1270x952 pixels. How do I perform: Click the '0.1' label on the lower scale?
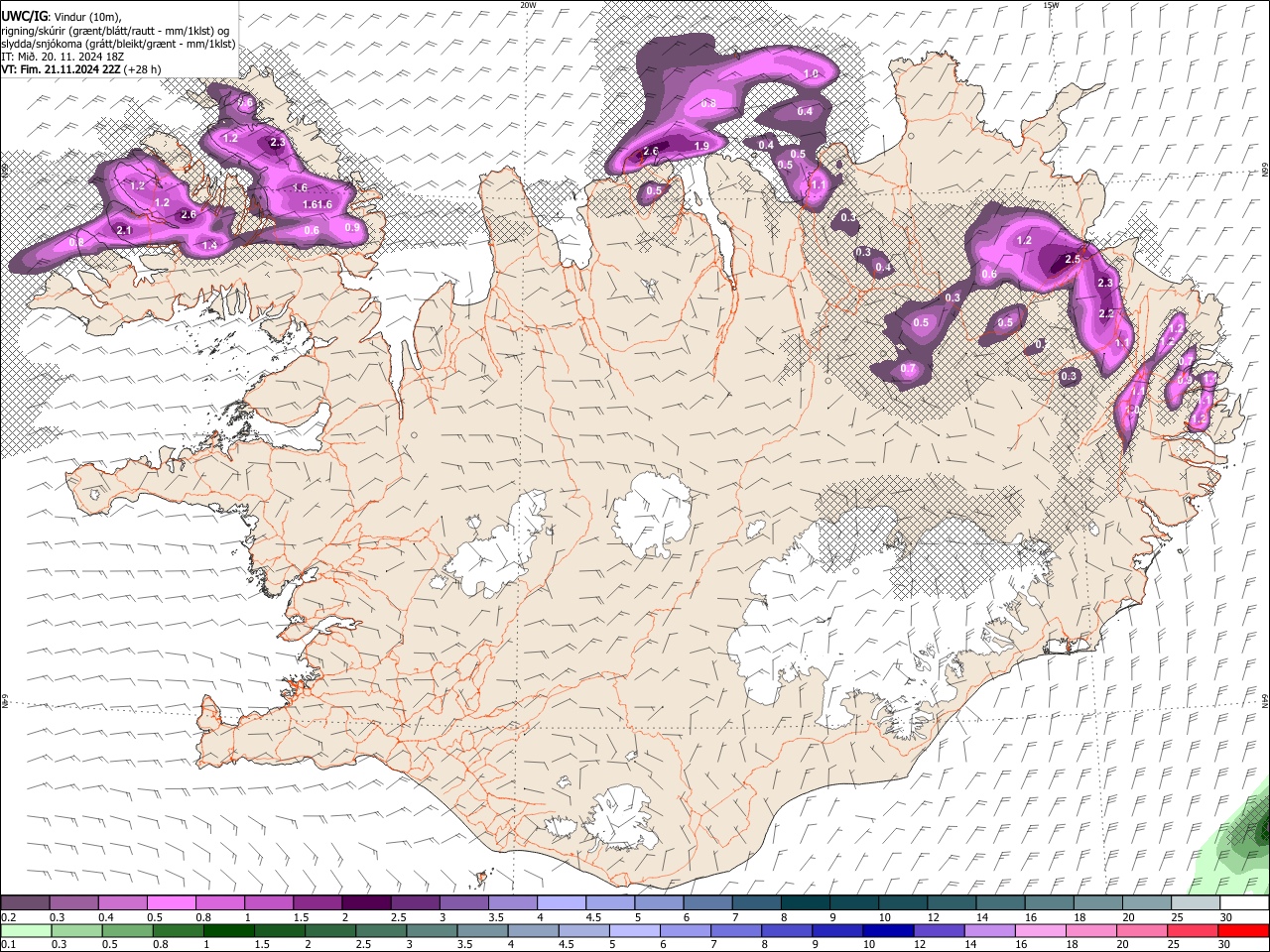coord(9,944)
